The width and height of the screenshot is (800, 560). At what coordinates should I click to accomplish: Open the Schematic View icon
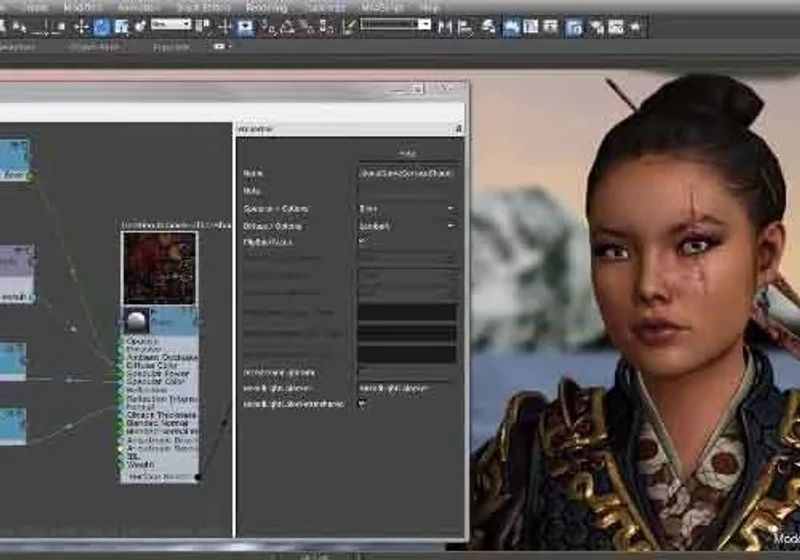pyautogui.click(x=551, y=27)
